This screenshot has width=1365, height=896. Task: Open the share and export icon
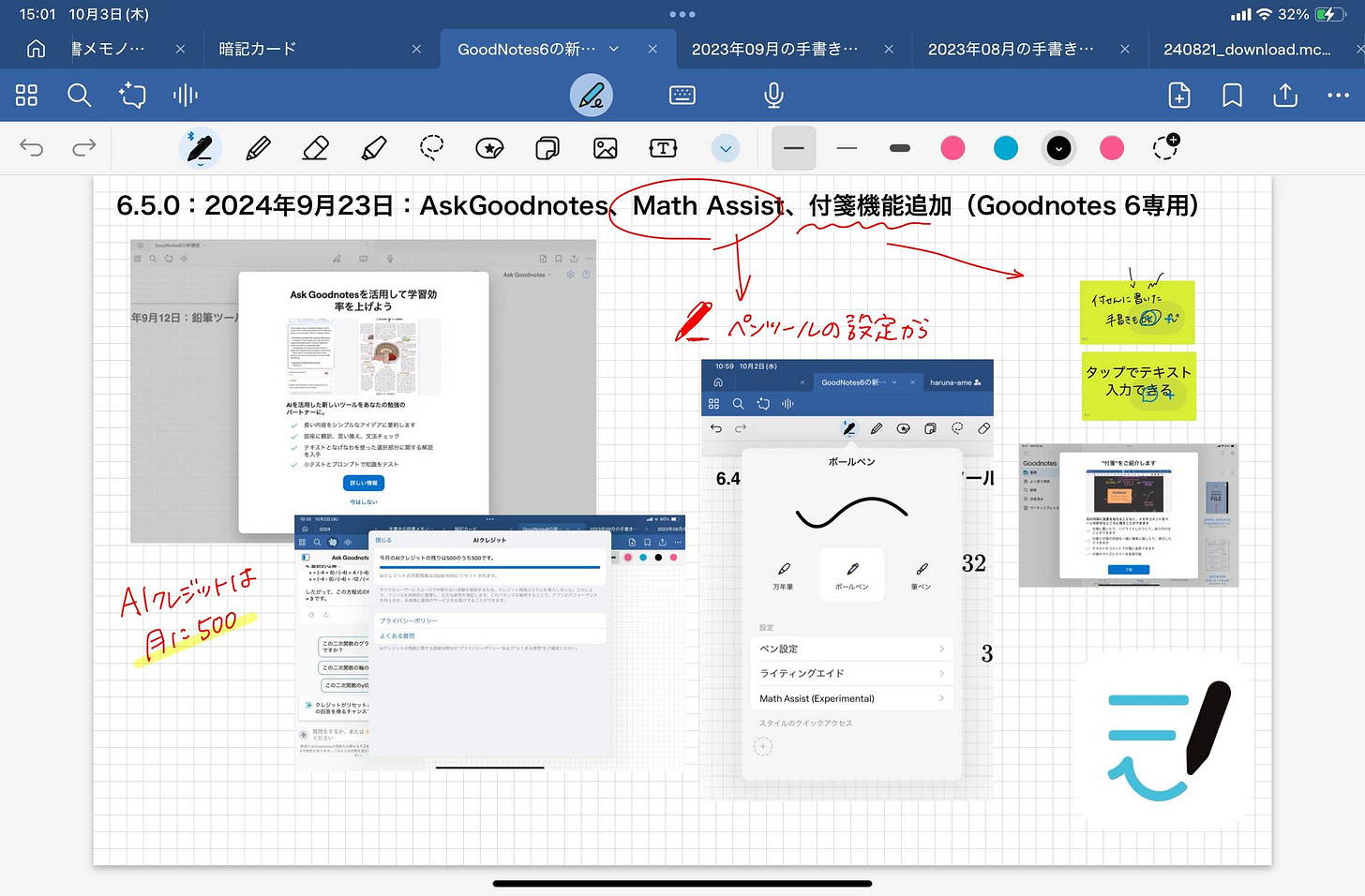pos(1285,95)
